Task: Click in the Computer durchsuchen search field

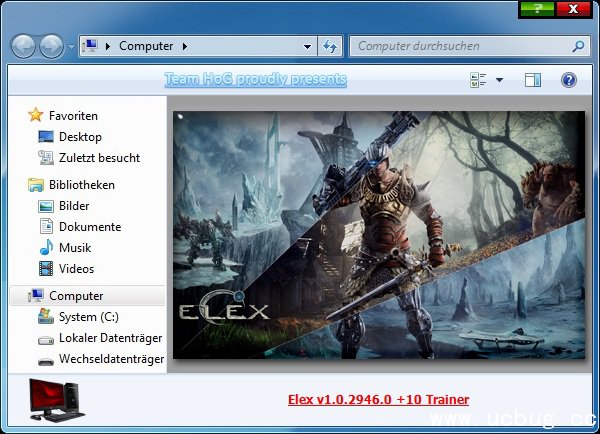Action: [x=460, y=46]
